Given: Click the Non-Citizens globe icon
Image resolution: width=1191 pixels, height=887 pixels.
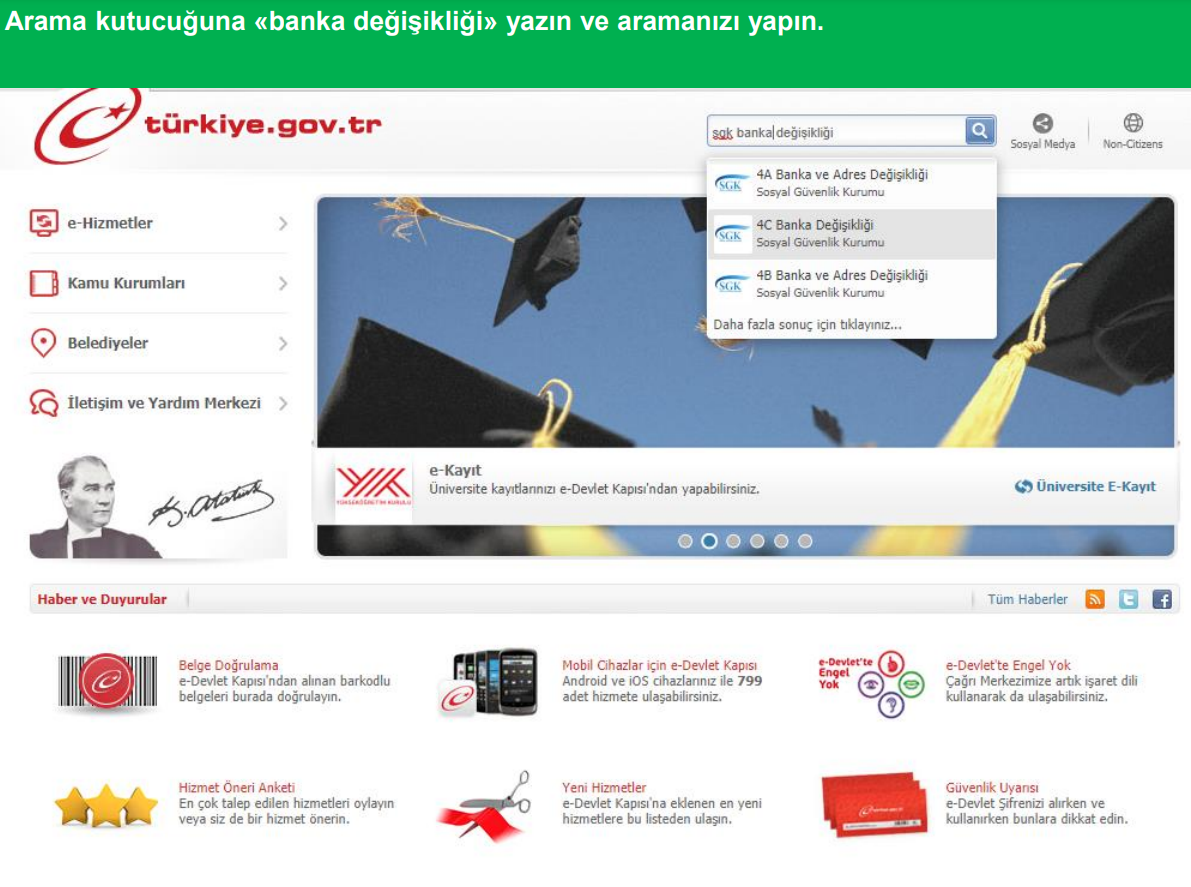Looking at the screenshot, I should point(1133,124).
